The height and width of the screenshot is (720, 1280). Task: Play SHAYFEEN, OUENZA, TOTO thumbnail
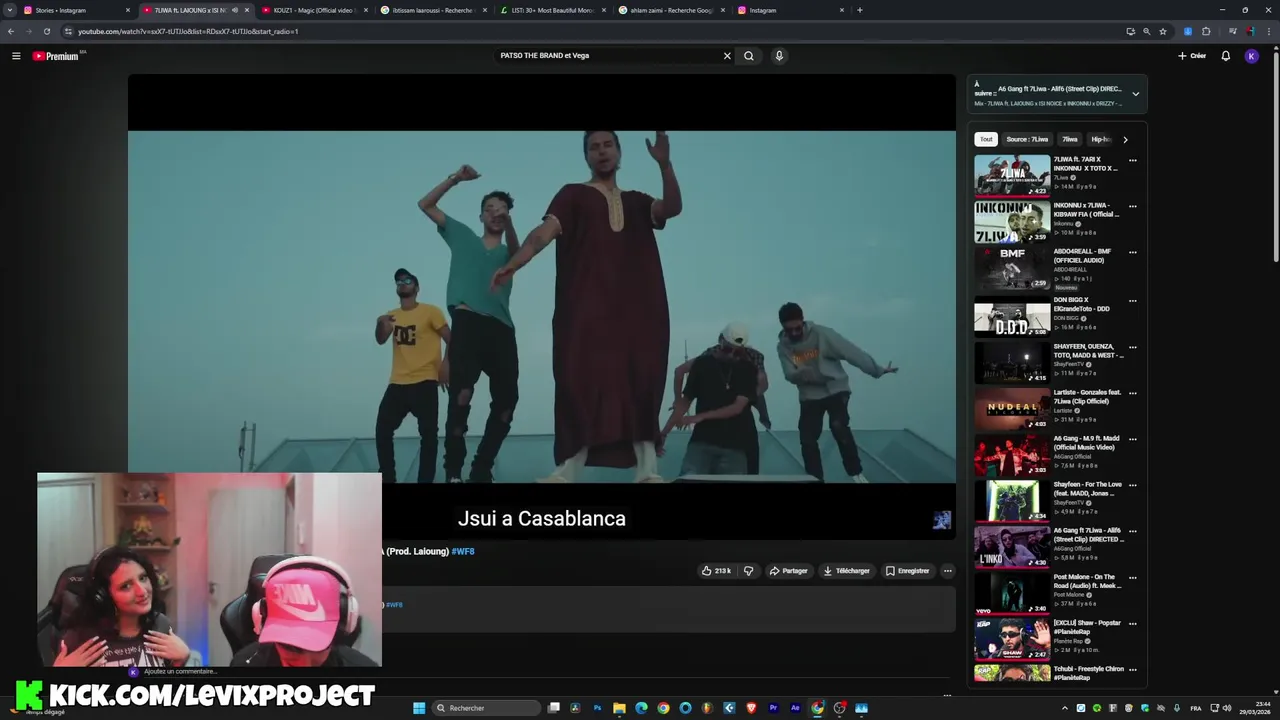click(x=1012, y=363)
